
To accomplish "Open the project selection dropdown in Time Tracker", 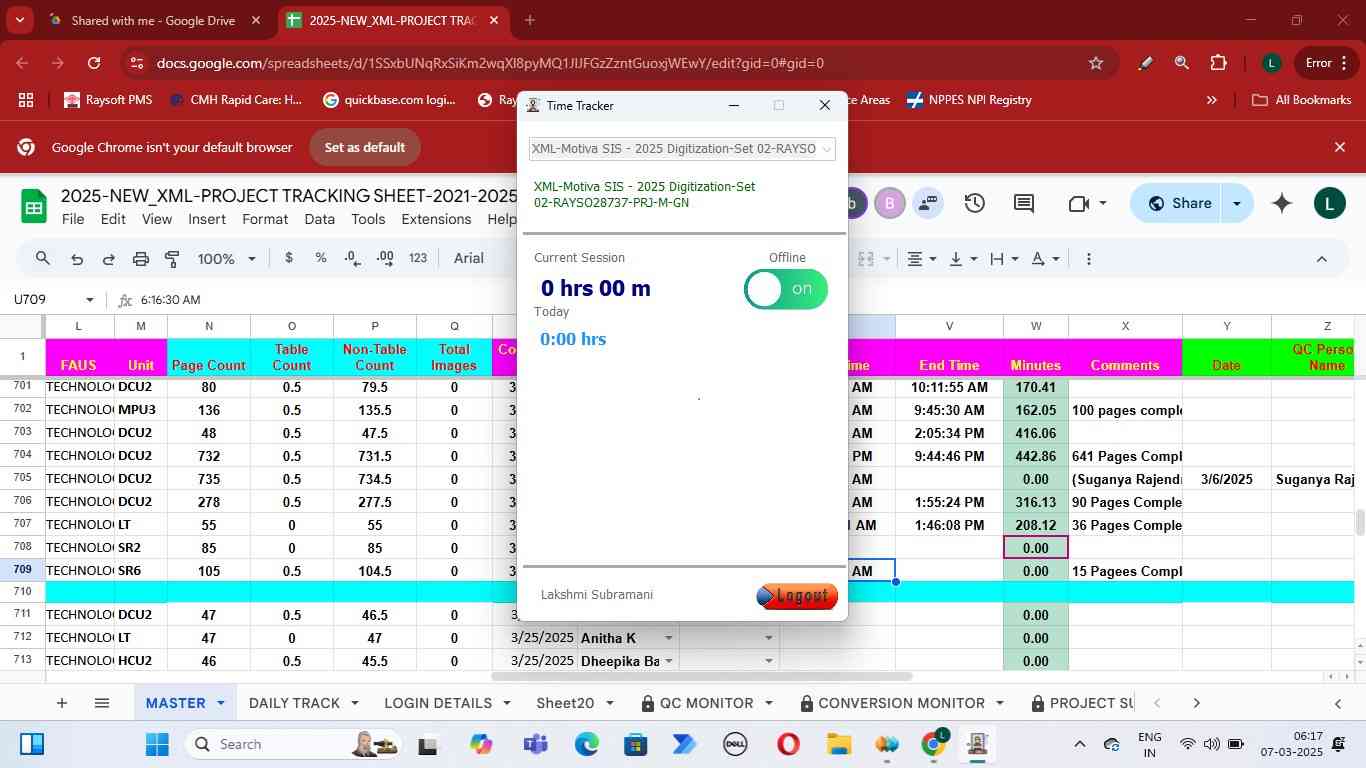I will click(682, 149).
